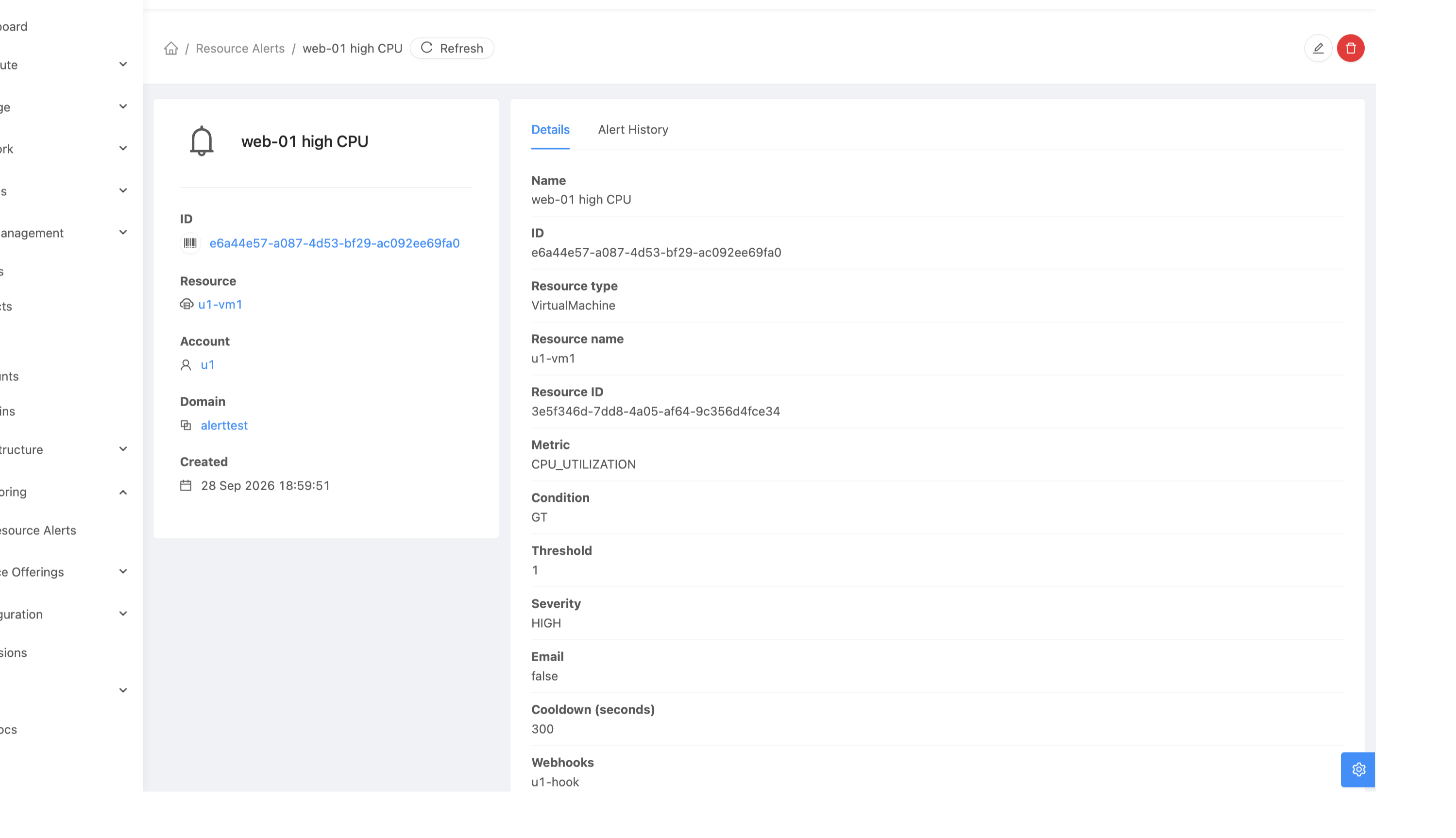Expand the Compute sidebar menu chevron
The height and width of the screenshot is (838, 1456).
point(122,65)
